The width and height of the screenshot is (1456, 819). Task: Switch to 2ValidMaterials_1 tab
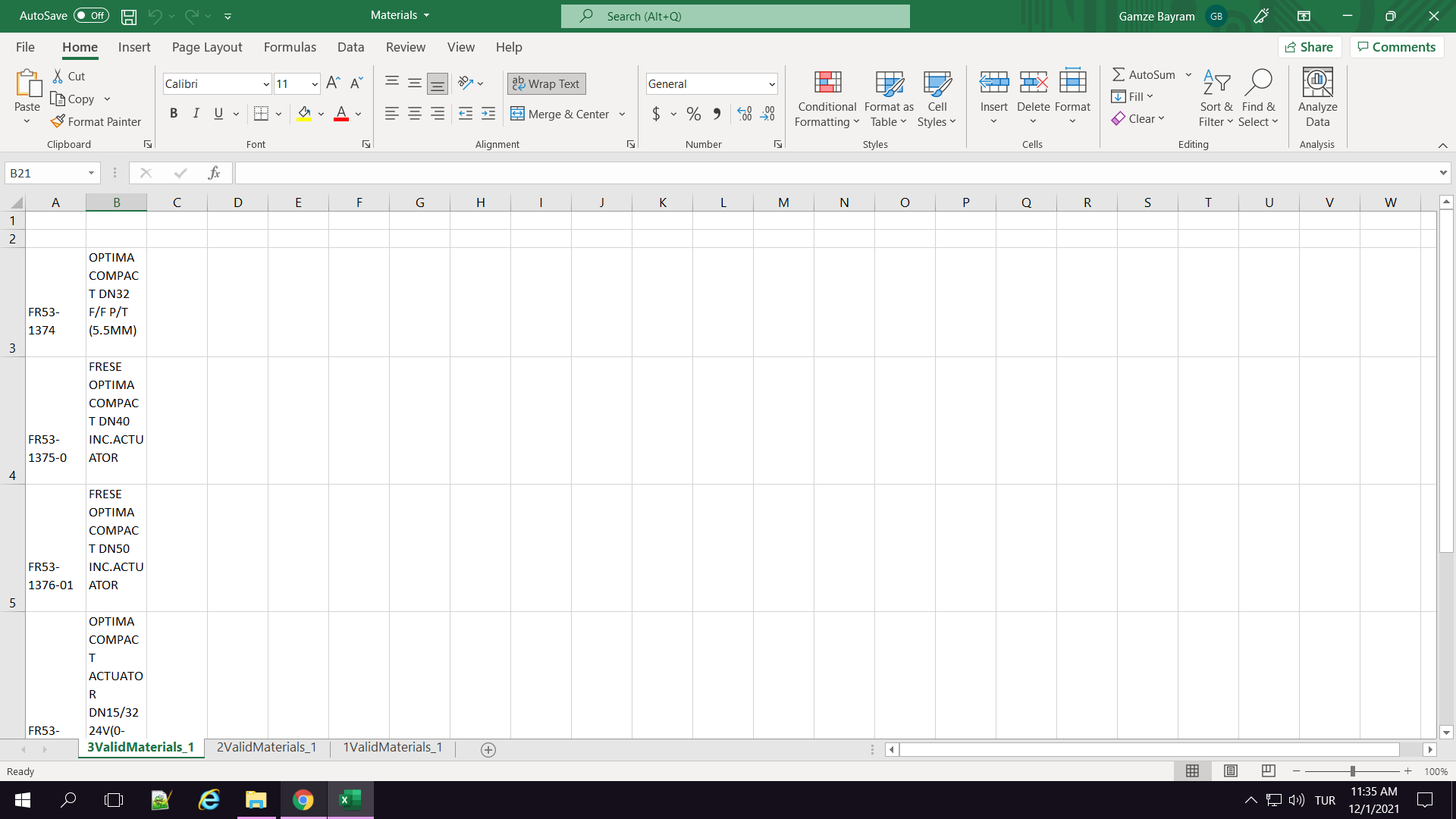(266, 748)
